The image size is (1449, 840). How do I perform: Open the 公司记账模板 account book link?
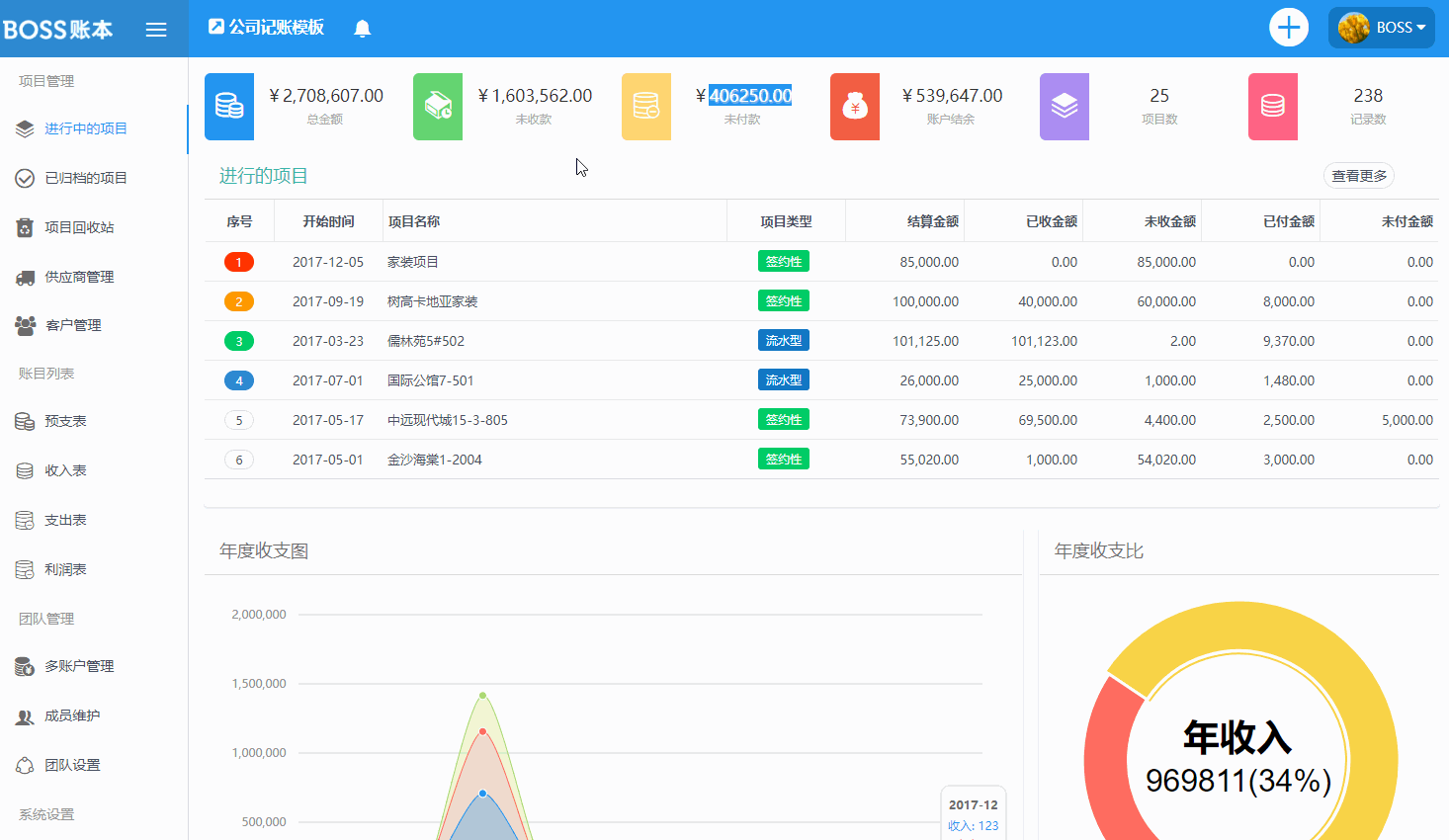click(267, 28)
